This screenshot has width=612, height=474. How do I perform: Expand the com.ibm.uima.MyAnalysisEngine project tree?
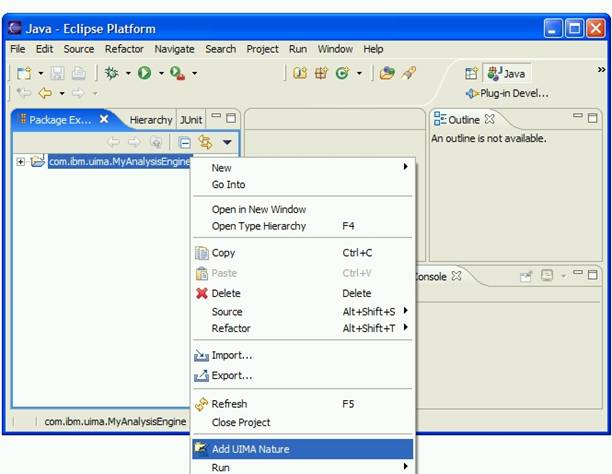tap(21, 162)
